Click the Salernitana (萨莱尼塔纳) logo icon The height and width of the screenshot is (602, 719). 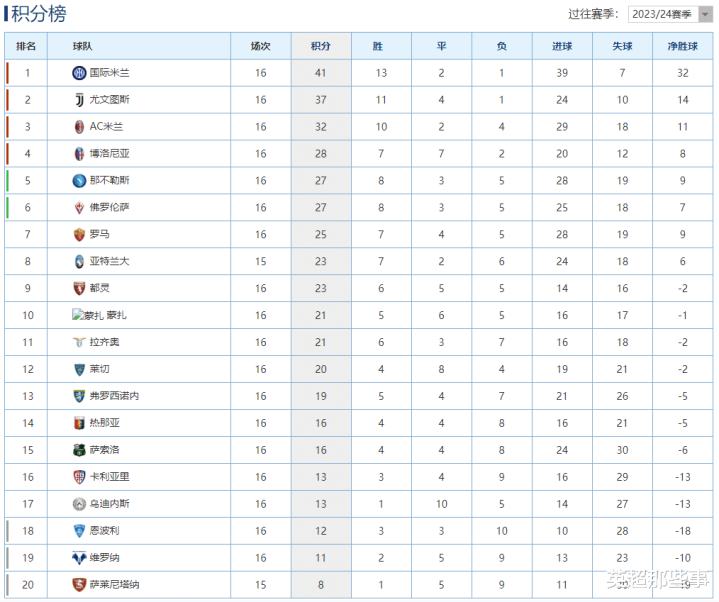click(79, 585)
